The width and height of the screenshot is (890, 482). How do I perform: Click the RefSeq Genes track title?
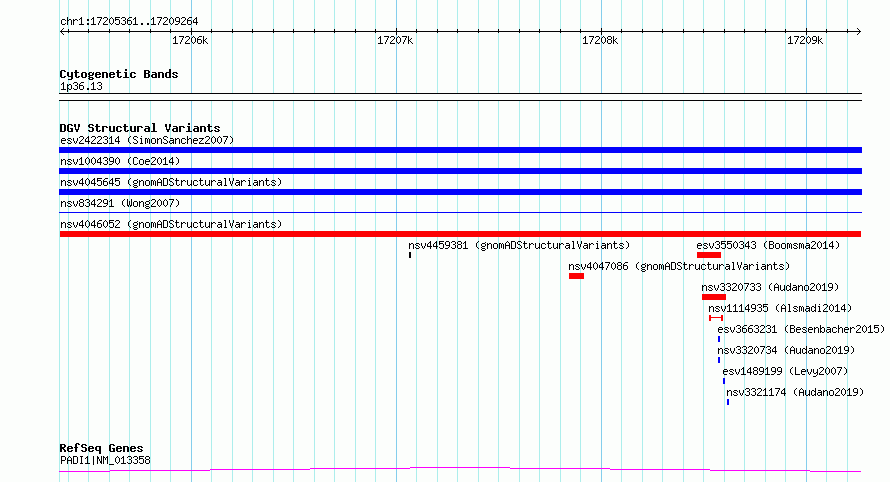(x=101, y=449)
